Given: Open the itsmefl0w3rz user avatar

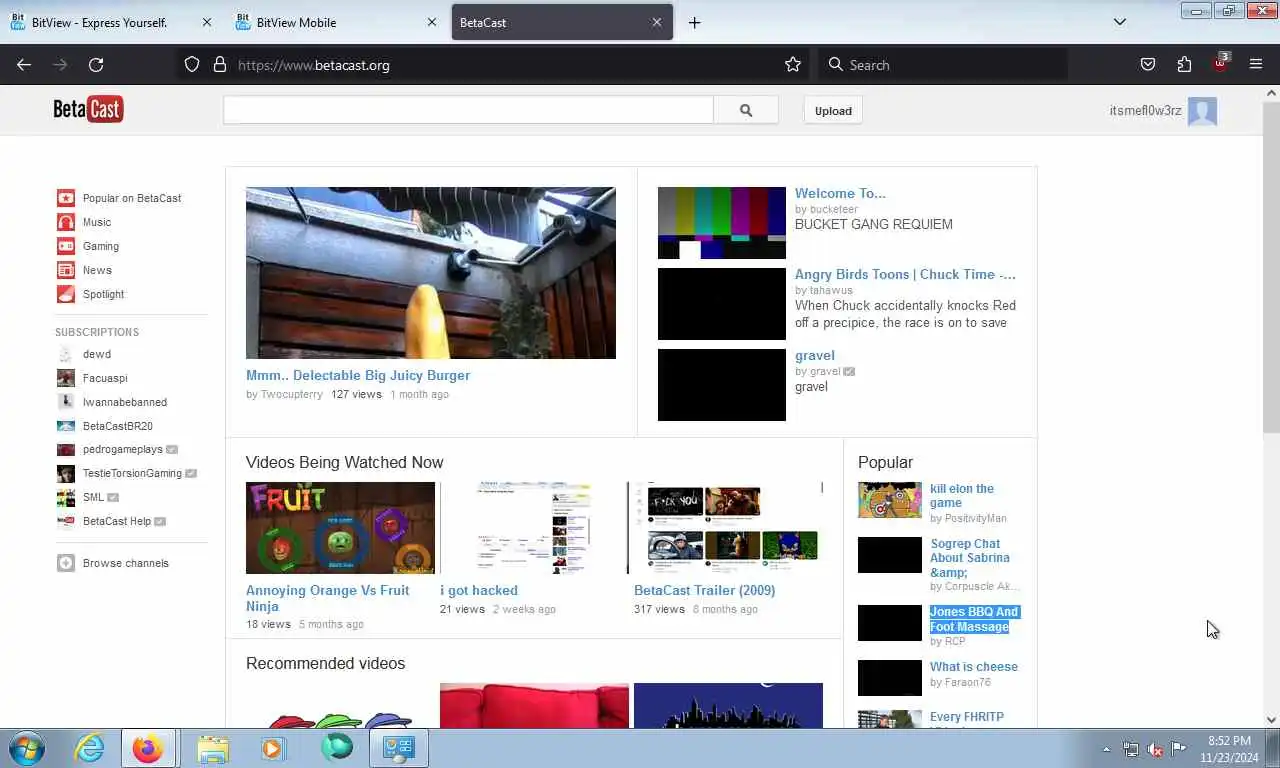Looking at the screenshot, I should tap(1202, 111).
